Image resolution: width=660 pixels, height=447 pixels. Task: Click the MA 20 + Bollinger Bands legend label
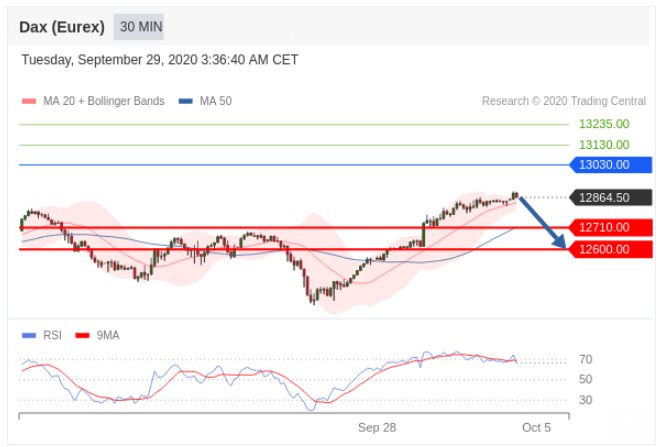(104, 101)
